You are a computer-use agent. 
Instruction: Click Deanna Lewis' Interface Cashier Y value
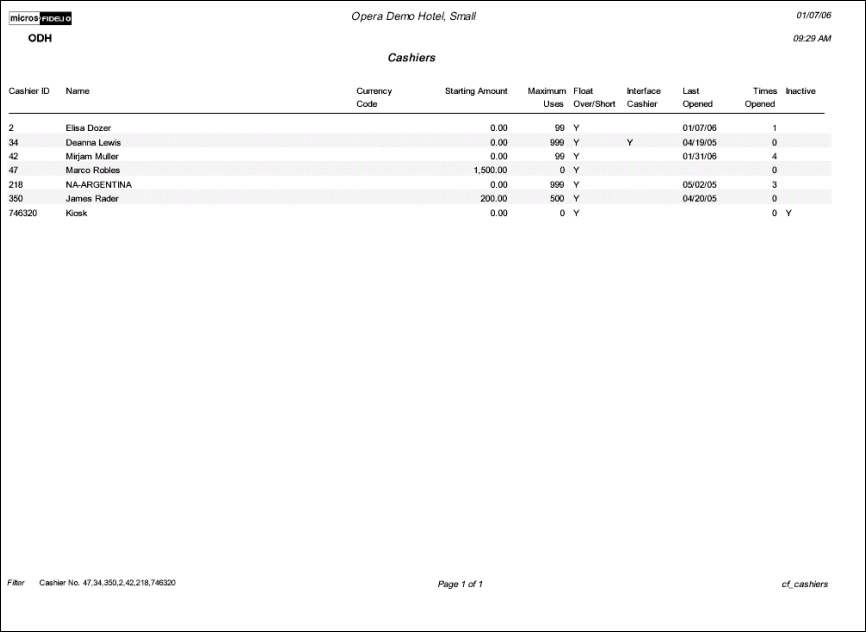pos(630,142)
